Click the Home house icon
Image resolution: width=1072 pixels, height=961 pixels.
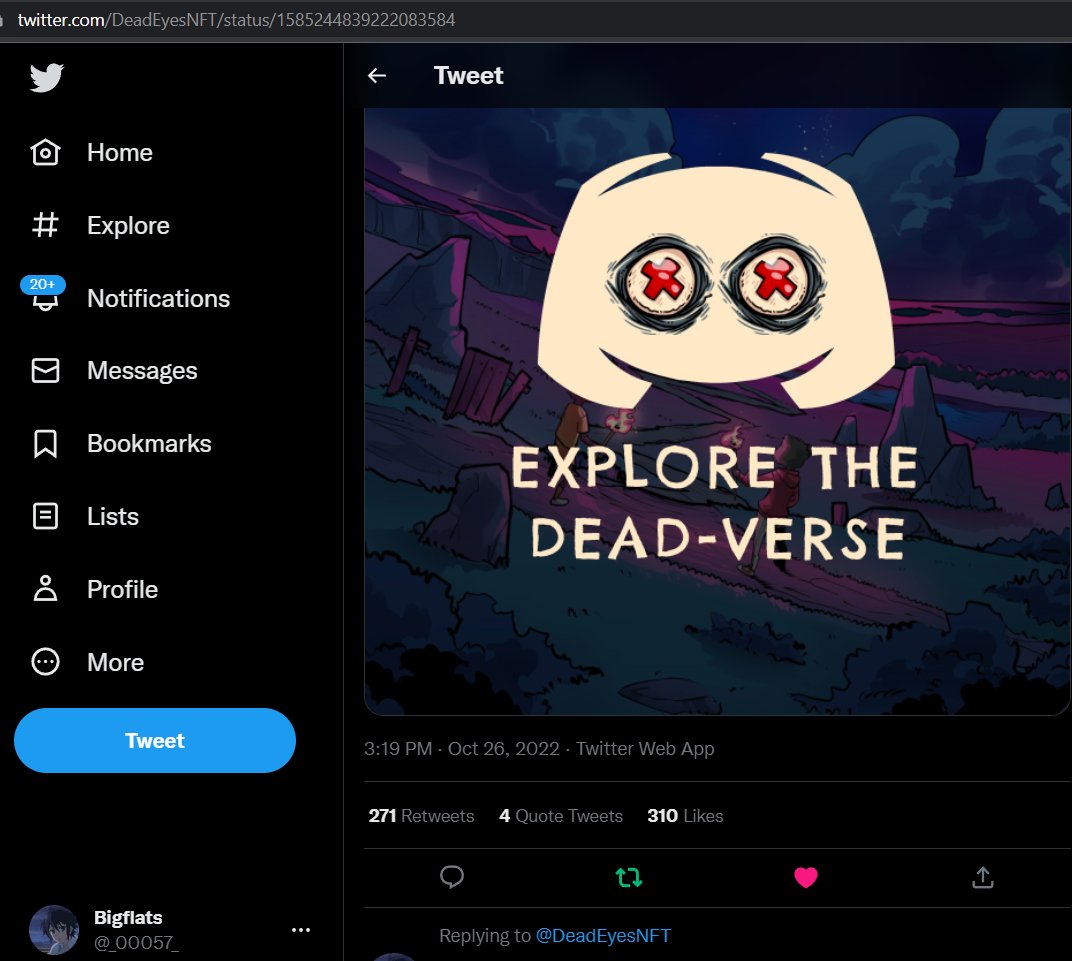45,152
